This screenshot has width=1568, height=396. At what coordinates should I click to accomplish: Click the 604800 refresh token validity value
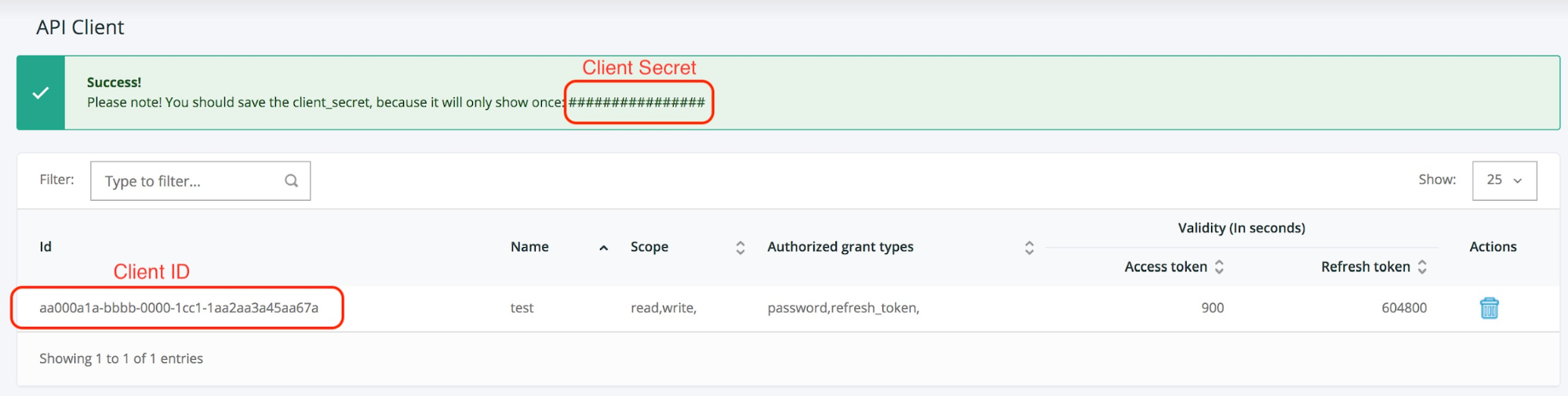1403,308
